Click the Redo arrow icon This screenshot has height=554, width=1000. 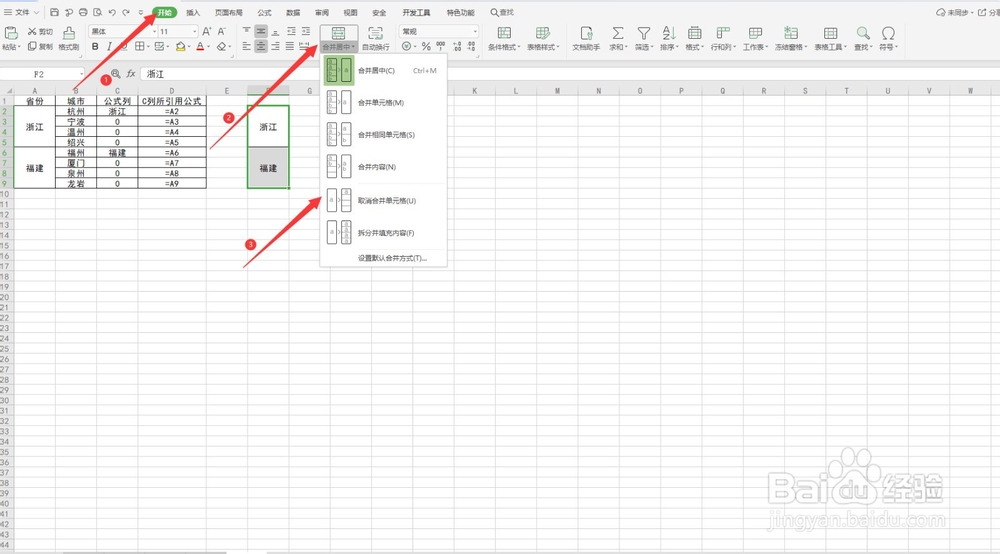pyautogui.click(x=126, y=12)
